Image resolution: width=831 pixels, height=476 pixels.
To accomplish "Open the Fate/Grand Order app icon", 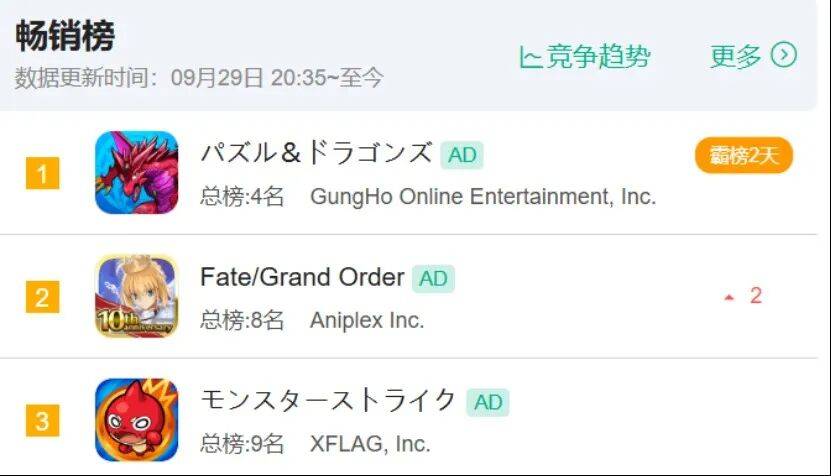I will 137,297.
